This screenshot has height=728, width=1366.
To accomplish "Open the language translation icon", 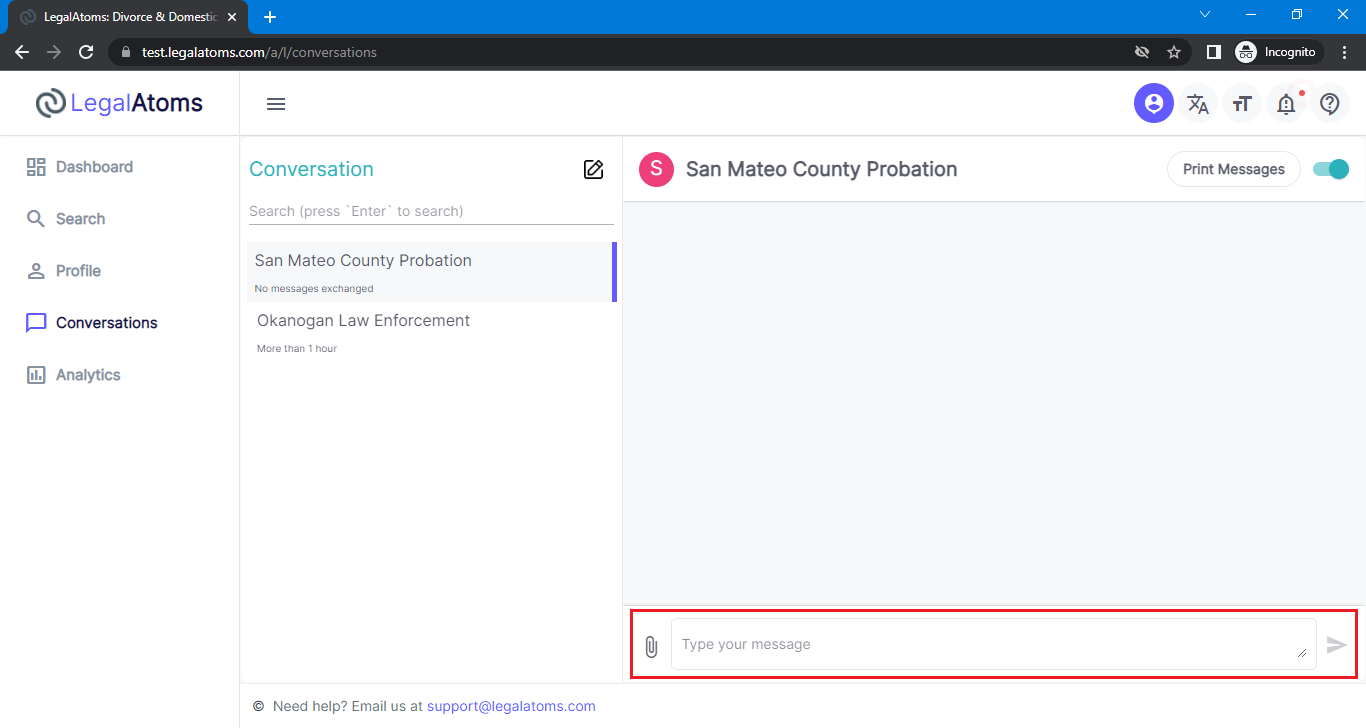I will click(1197, 103).
